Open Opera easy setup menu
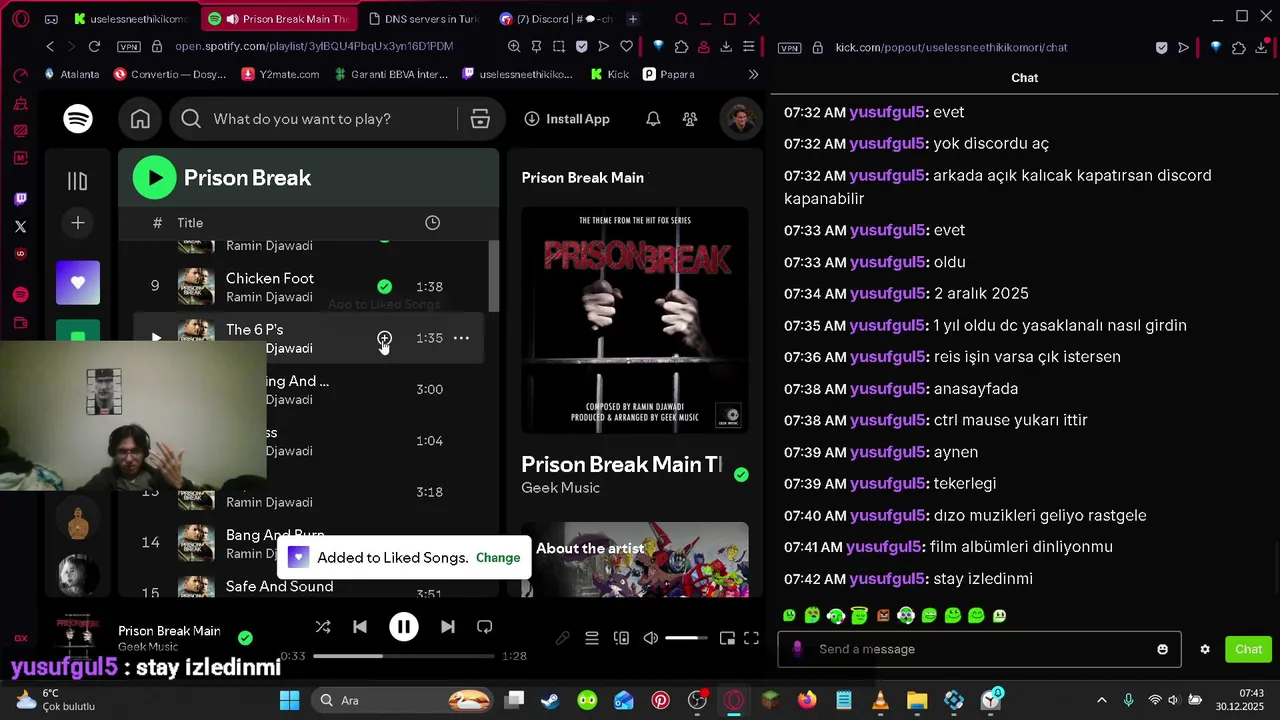This screenshot has width=1280, height=720. pos(750,47)
